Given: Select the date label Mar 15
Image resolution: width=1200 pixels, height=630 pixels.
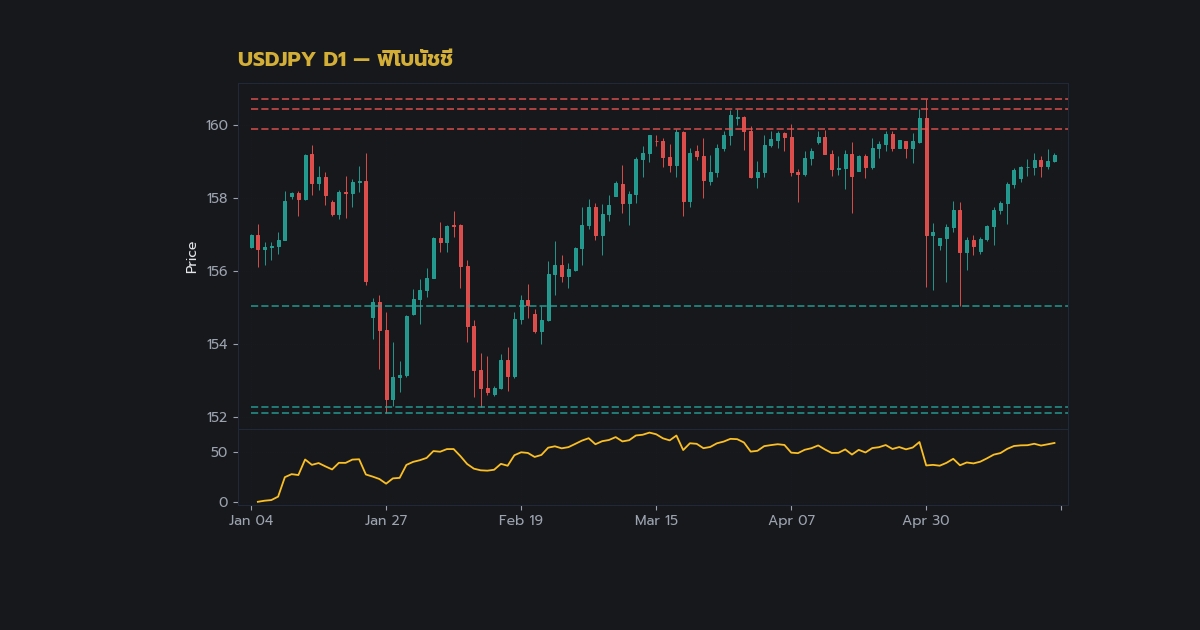Looking at the screenshot, I should (656, 521).
